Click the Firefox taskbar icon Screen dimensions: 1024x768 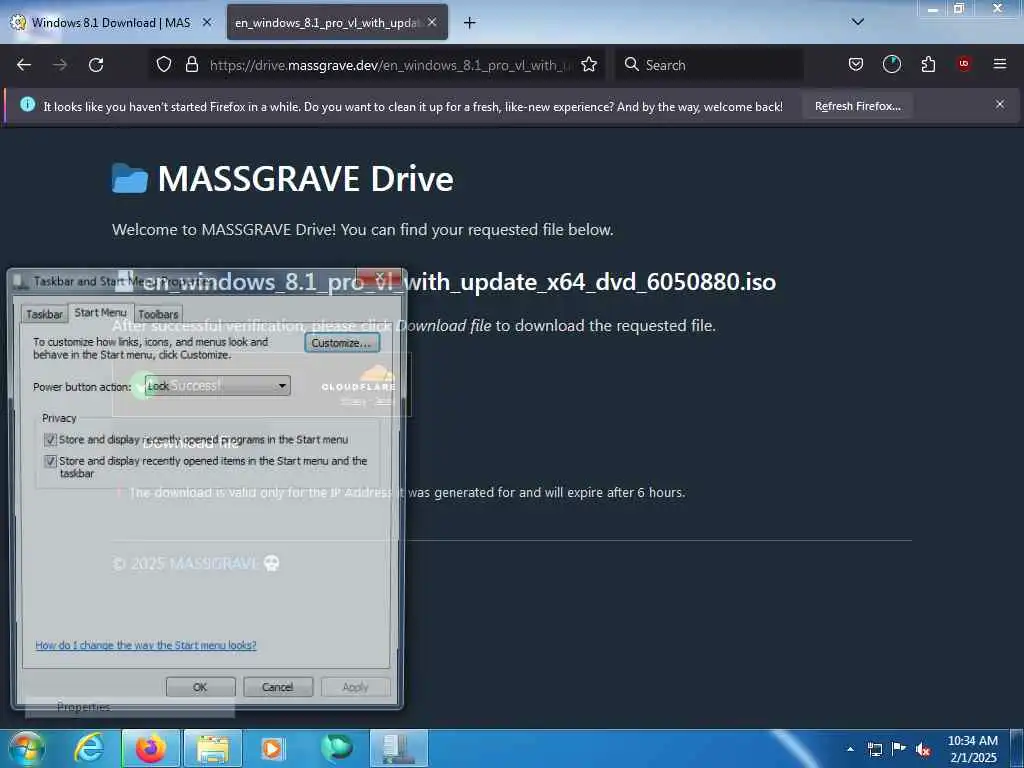[151, 748]
